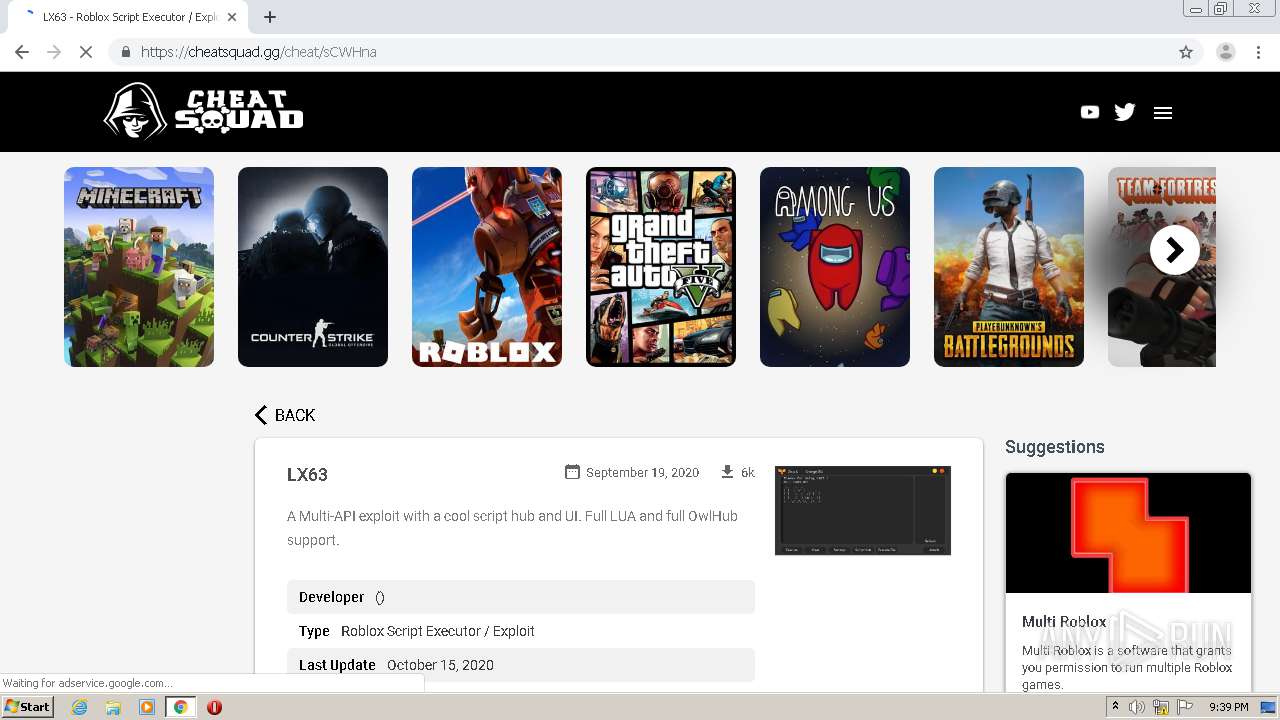Image resolution: width=1280 pixels, height=720 pixels.
Task: Click the Cheat Squad logo
Action: pos(203,111)
